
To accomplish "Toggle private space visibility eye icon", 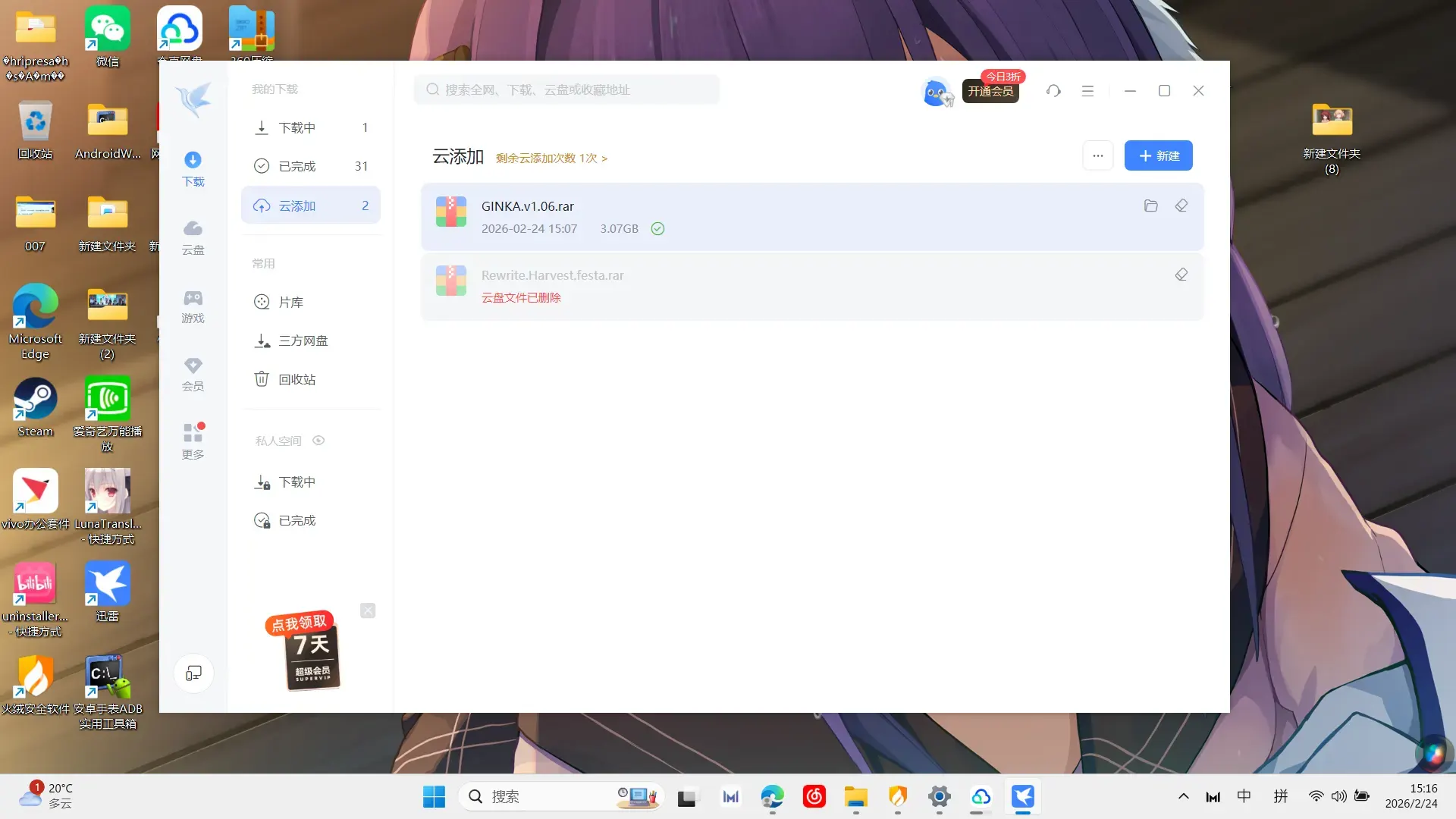I will coord(318,441).
